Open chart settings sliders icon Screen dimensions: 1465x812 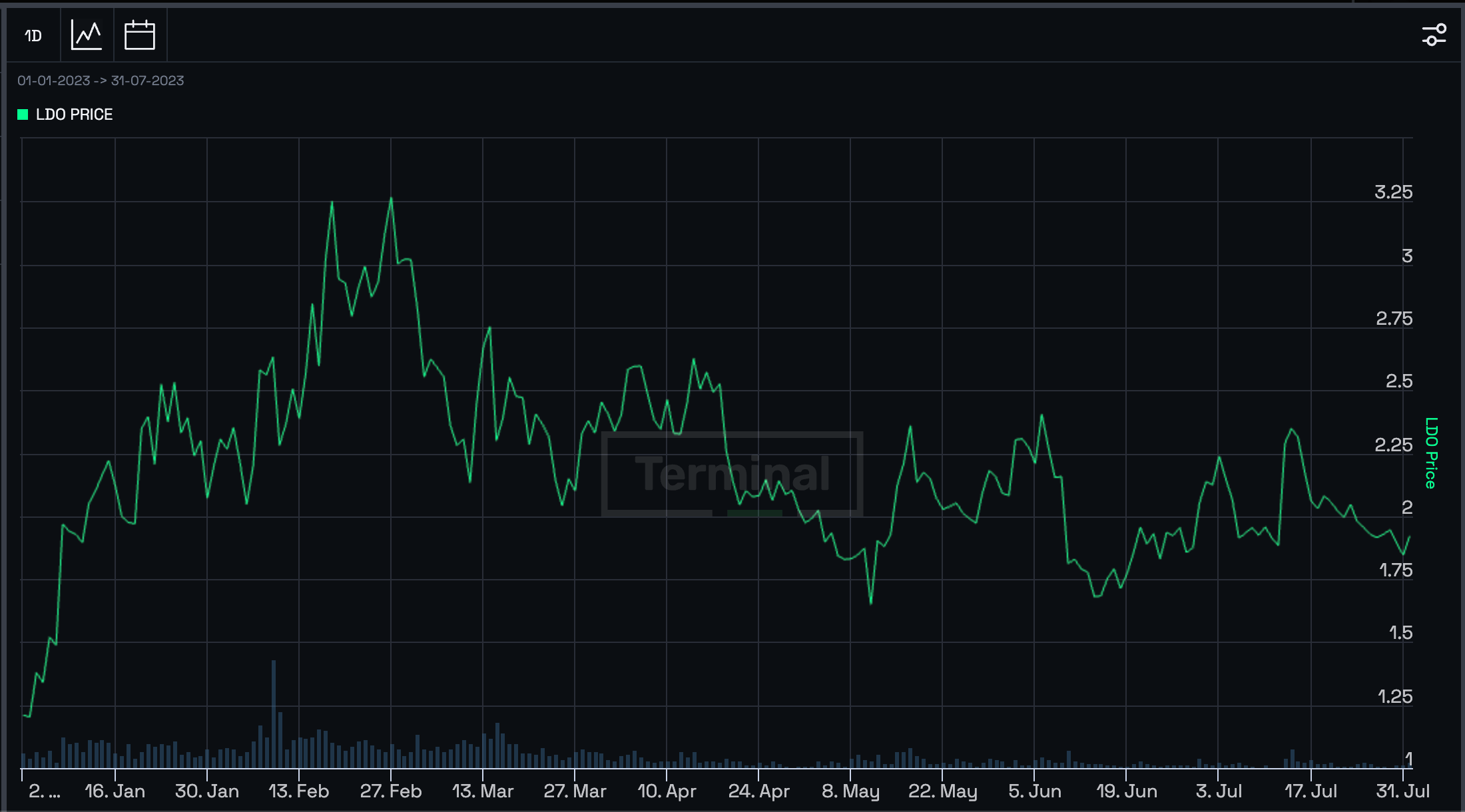click(x=1434, y=35)
